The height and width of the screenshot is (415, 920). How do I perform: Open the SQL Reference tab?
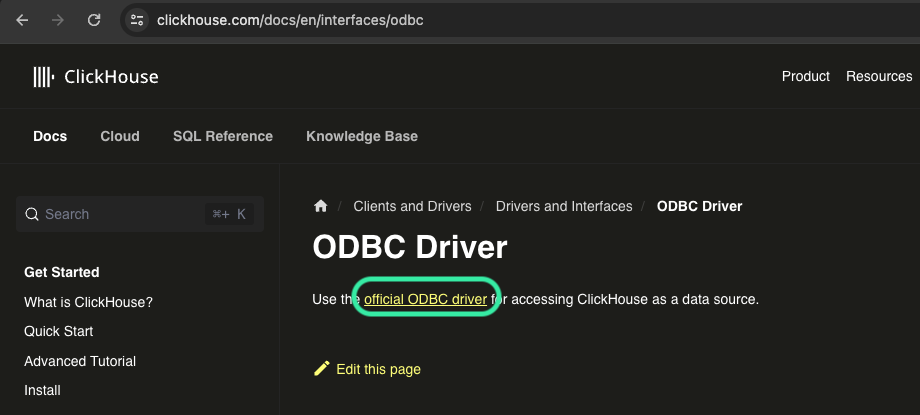tap(223, 136)
